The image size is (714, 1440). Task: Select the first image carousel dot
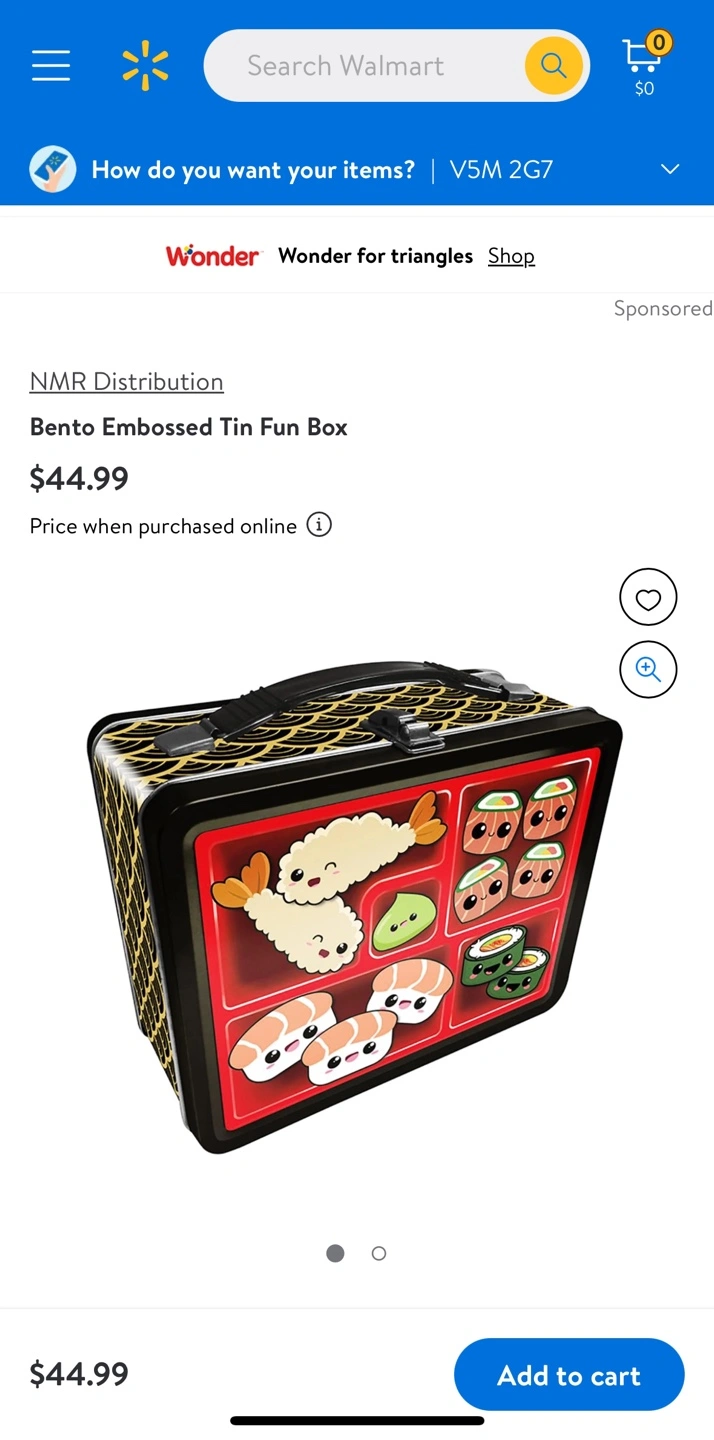pyautogui.click(x=335, y=1253)
